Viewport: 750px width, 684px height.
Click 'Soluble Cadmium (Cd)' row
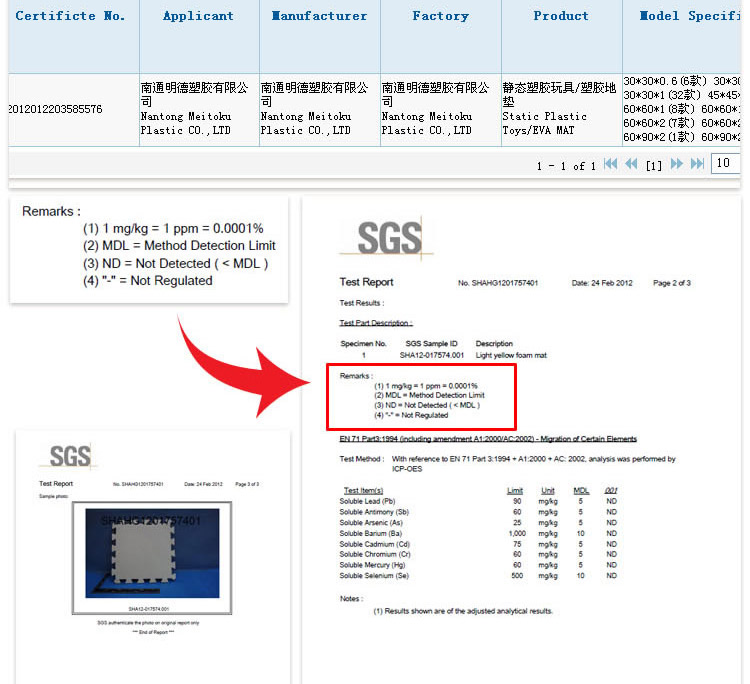[x=478, y=544]
